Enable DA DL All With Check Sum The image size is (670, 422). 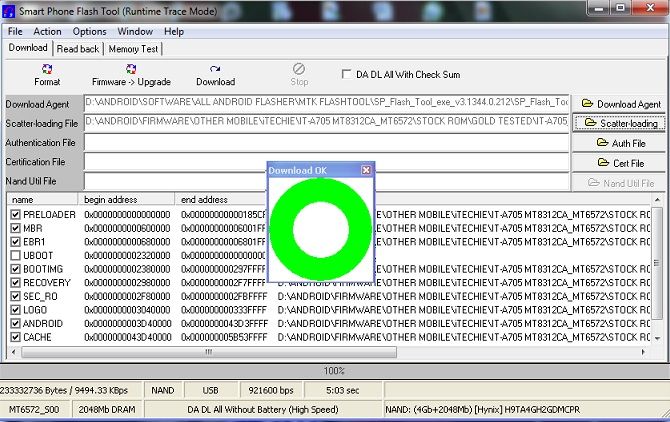click(x=348, y=74)
